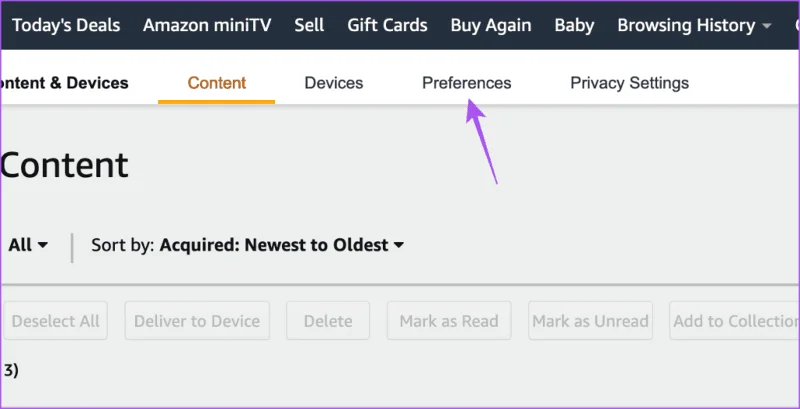Switch to the Devices tab
Image resolution: width=800 pixels, height=409 pixels.
click(334, 83)
